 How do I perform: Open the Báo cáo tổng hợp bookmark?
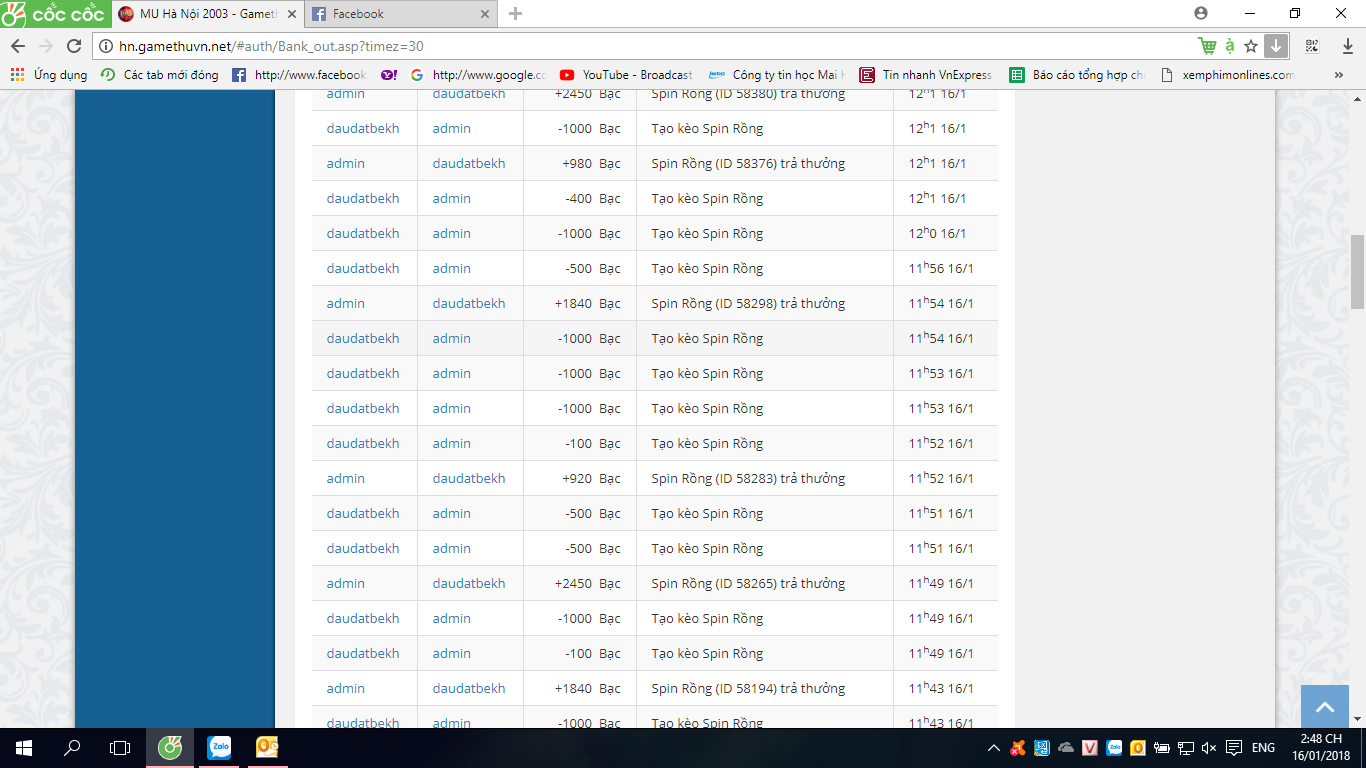point(1077,75)
